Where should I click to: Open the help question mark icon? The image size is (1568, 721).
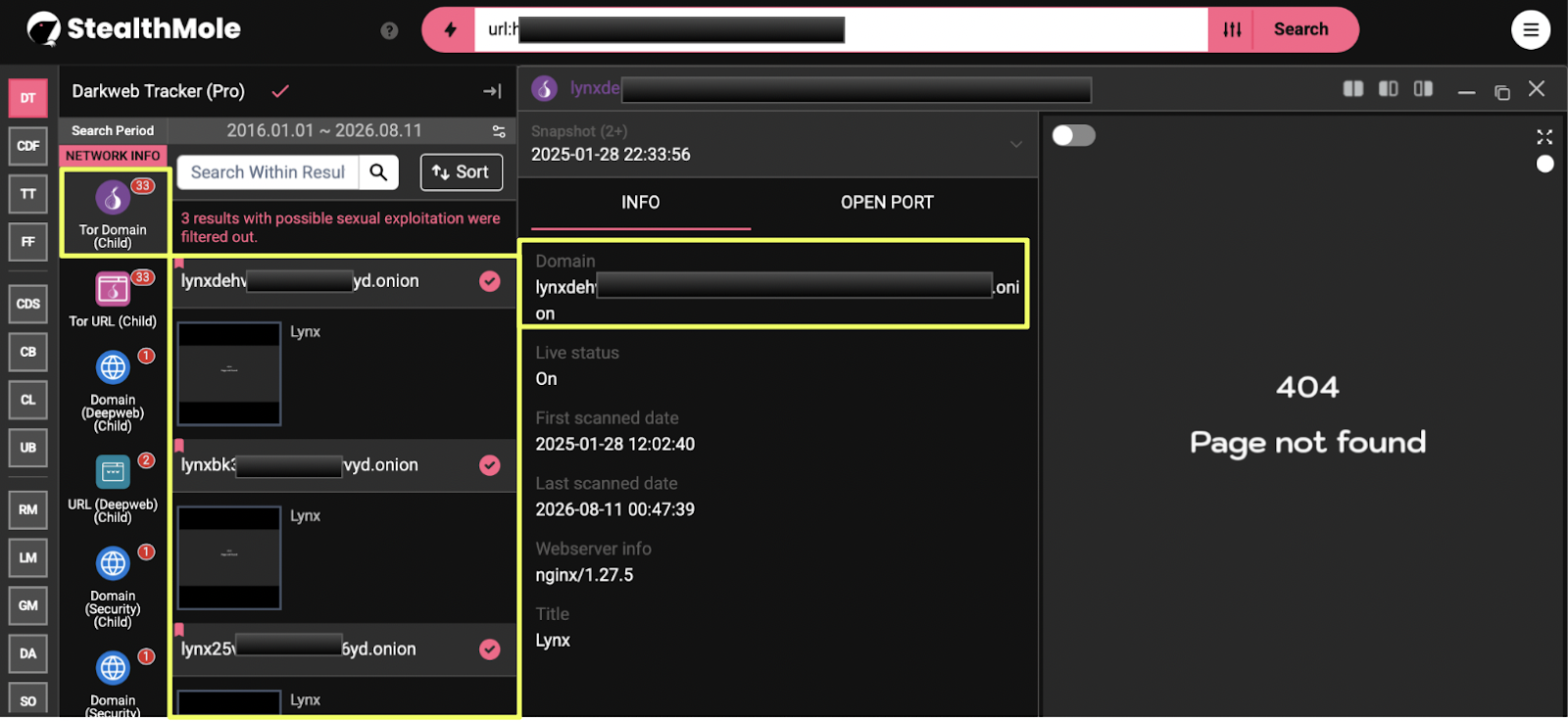coord(389,30)
